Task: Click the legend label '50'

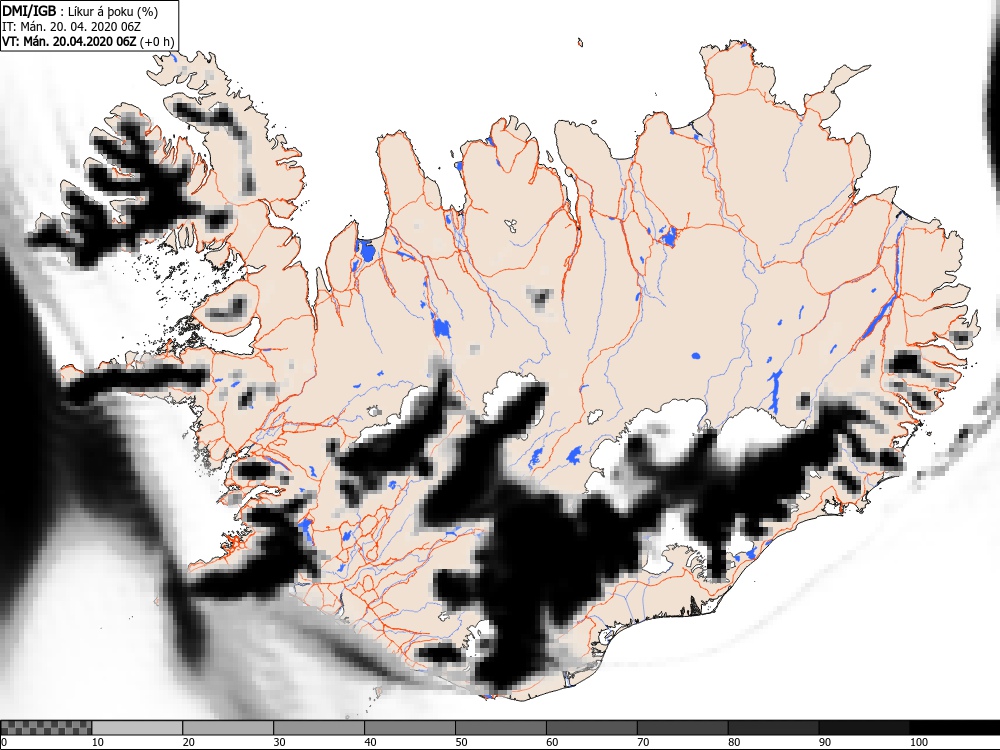Action: (461, 742)
